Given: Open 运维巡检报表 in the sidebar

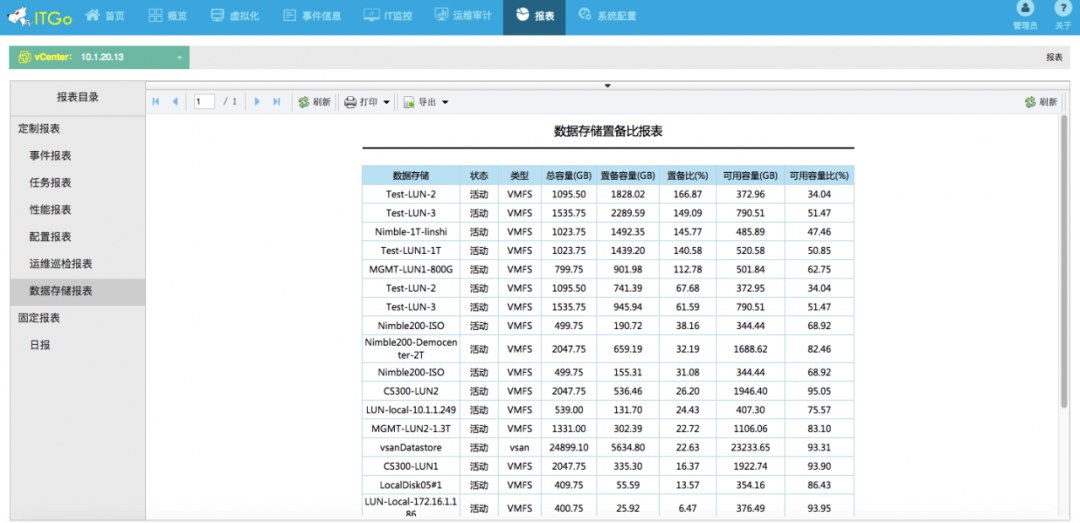Looking at the screenshot, I should (61, 263).
